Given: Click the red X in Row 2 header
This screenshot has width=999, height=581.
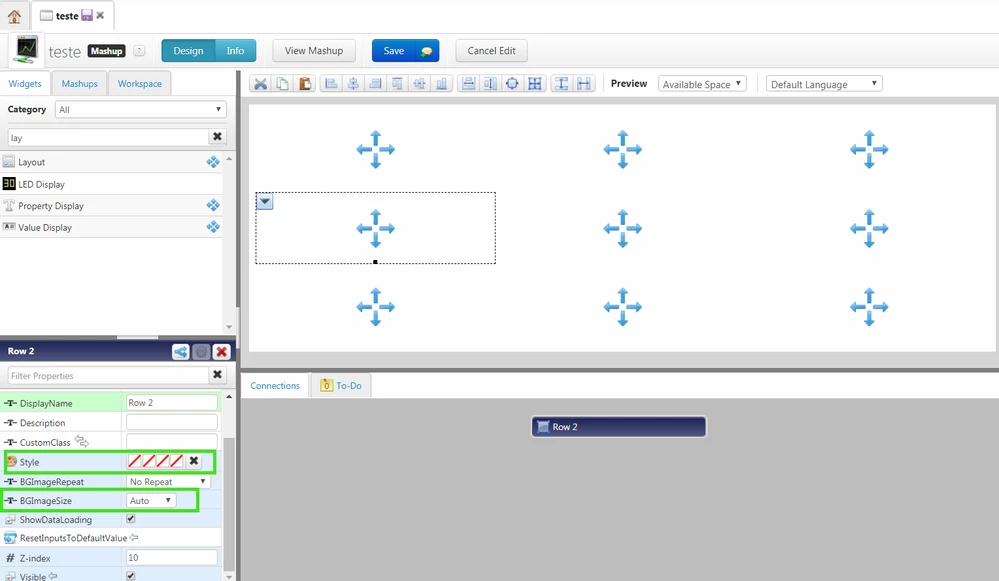Looking at the screenshot, I should (x=222, y=351).
